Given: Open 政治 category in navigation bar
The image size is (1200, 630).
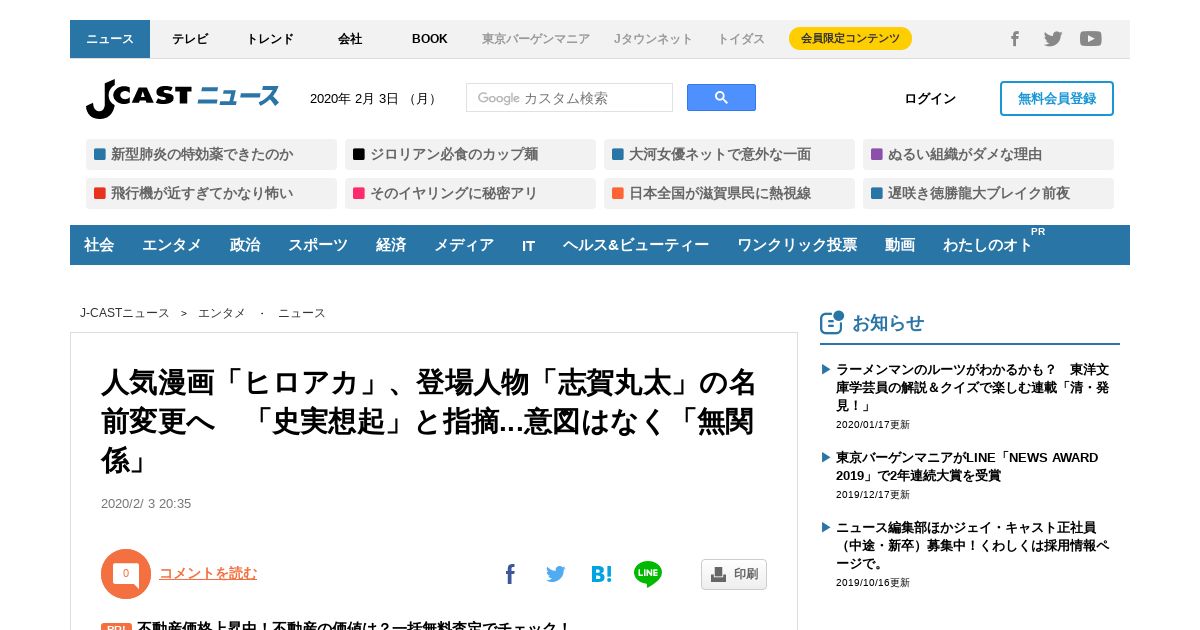Looking at the screenshot, I should (245, 245).
